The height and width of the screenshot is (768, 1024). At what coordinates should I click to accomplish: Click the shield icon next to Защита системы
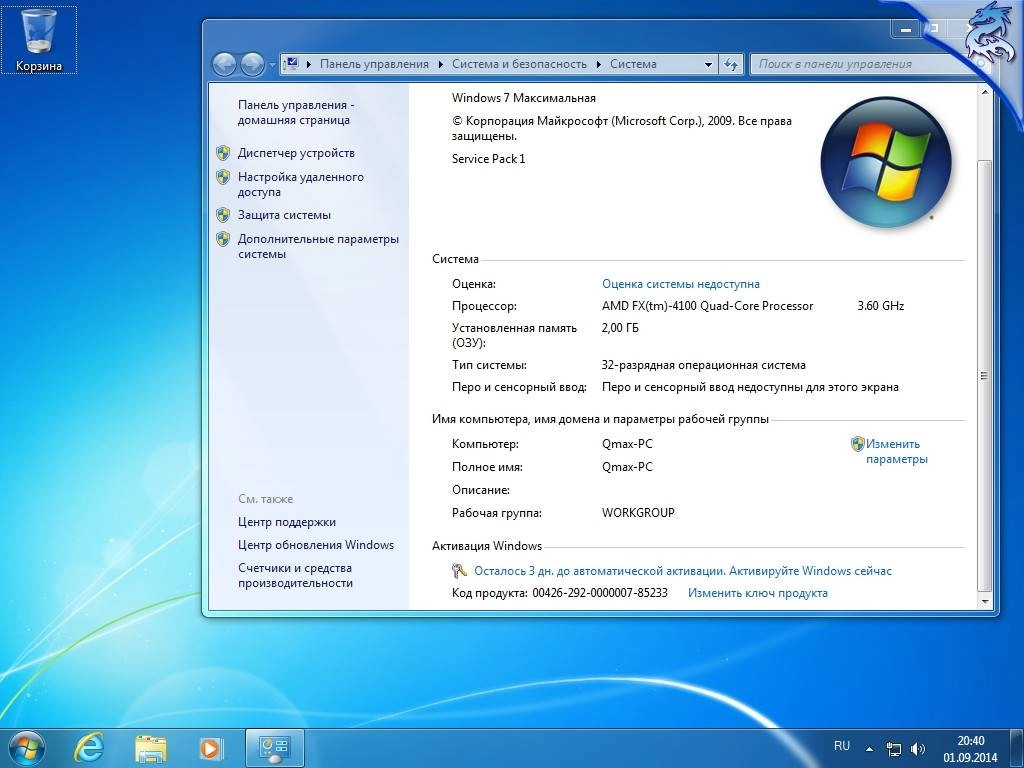(223, 215)
